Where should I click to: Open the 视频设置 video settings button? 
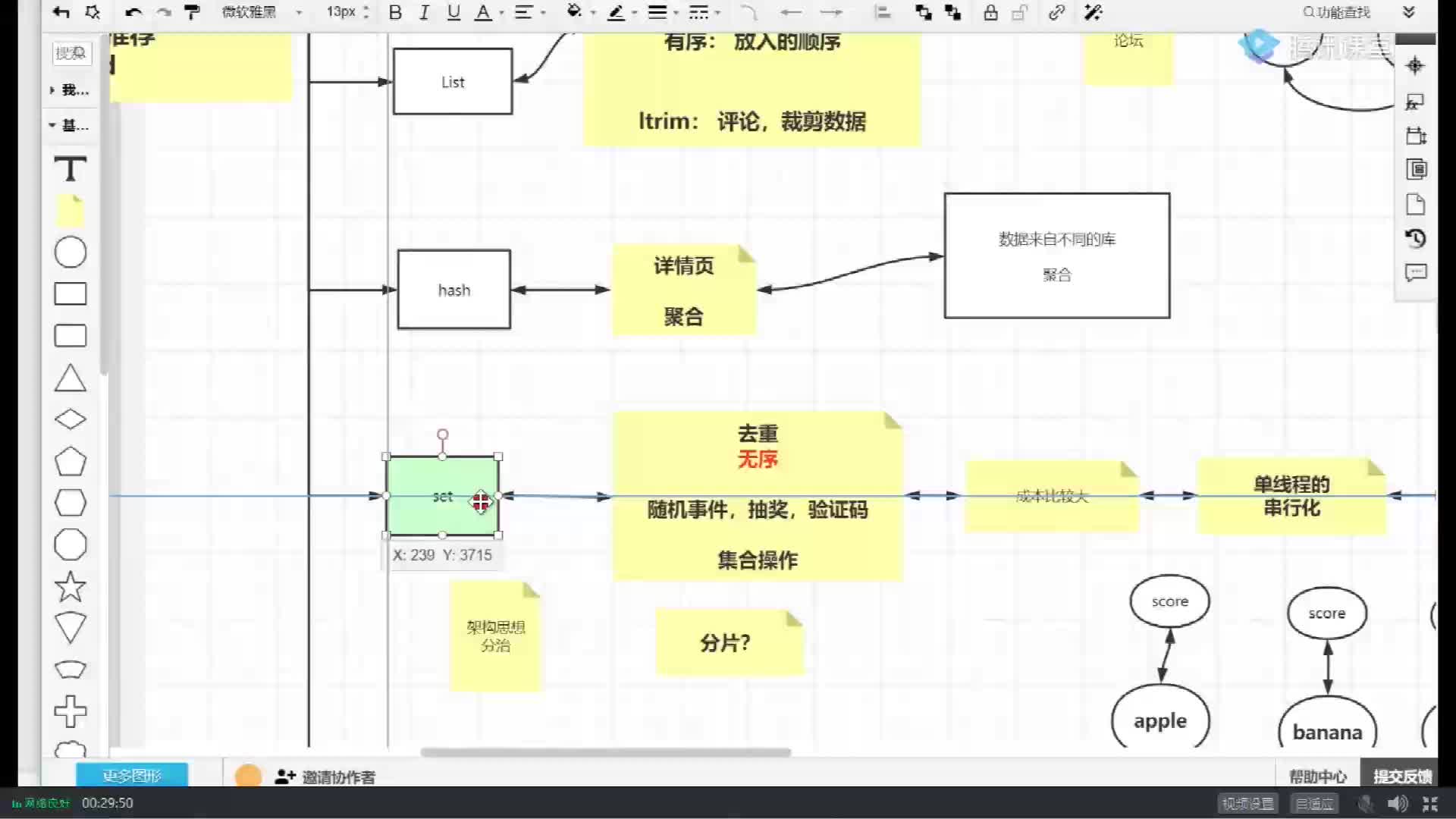click(x=1248, y=804)
